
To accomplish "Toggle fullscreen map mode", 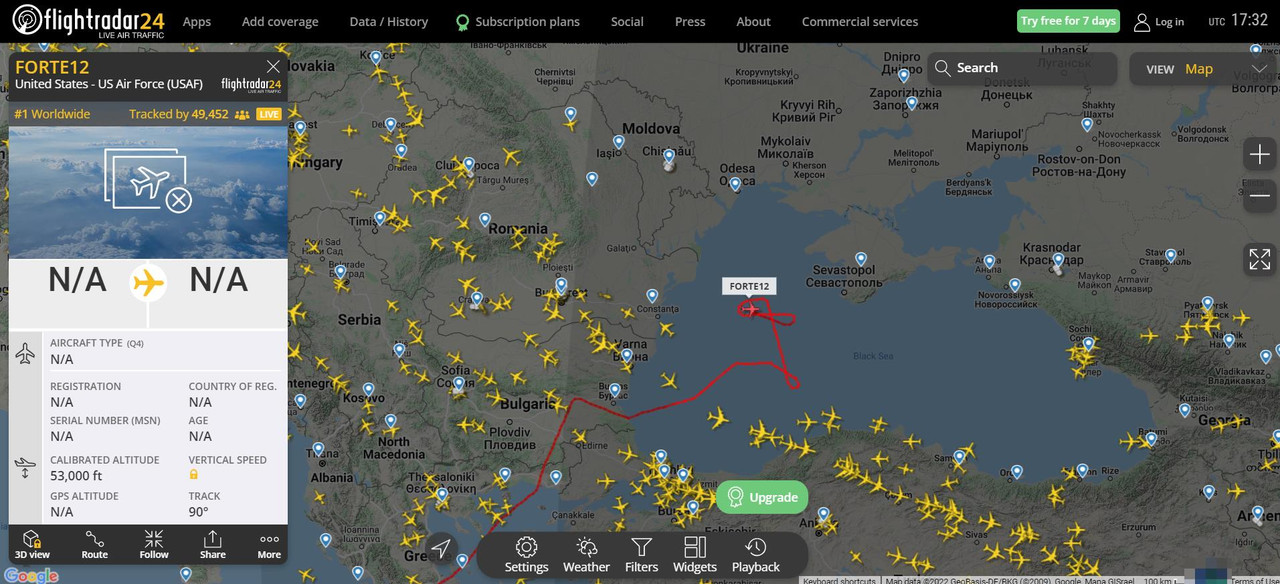I will click(x=1259, y=259).
